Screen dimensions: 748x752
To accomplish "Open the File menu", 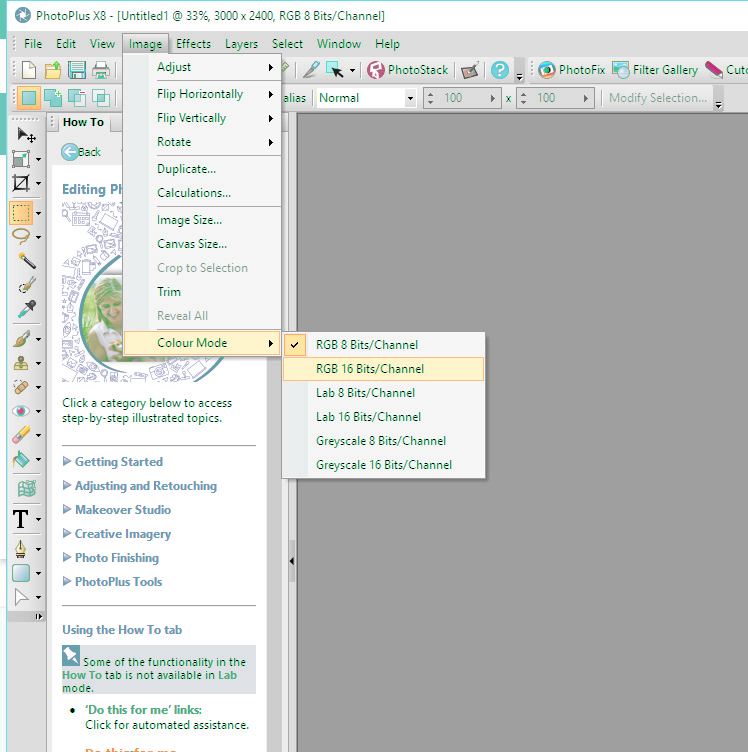I will coord(33,44).
